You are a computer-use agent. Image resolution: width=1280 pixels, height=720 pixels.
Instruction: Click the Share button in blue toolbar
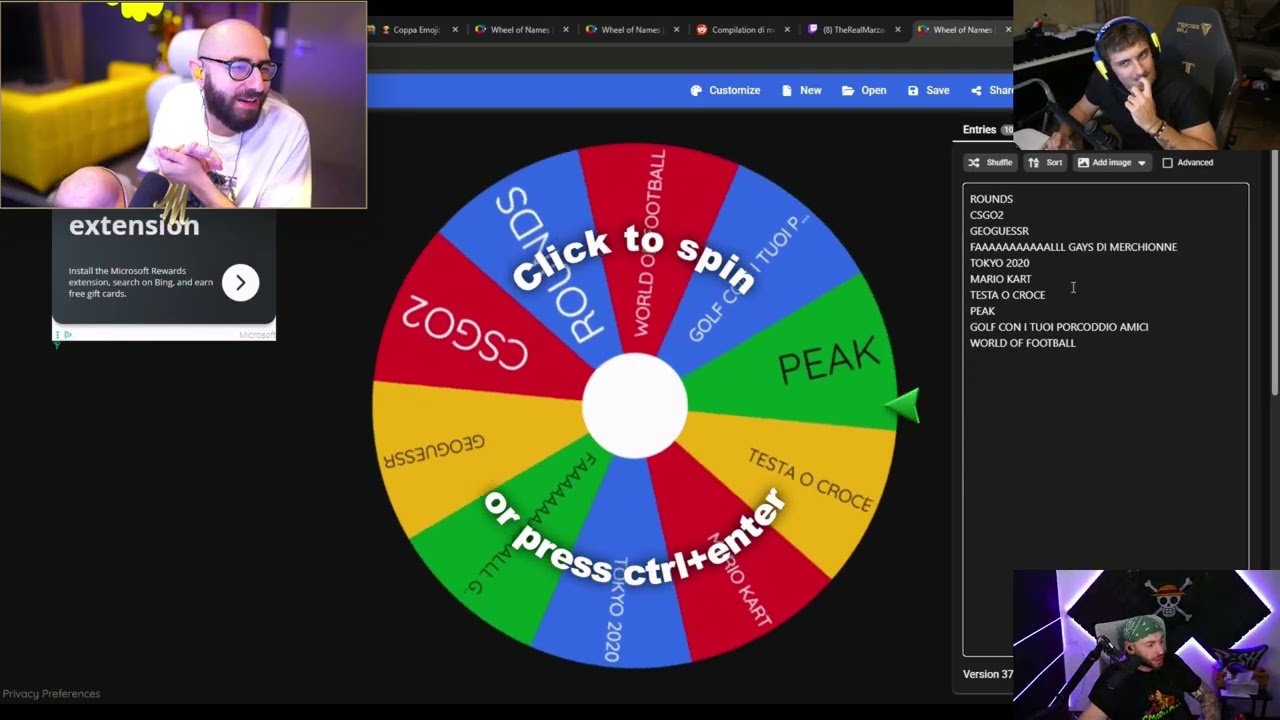[x=991, y=90]
